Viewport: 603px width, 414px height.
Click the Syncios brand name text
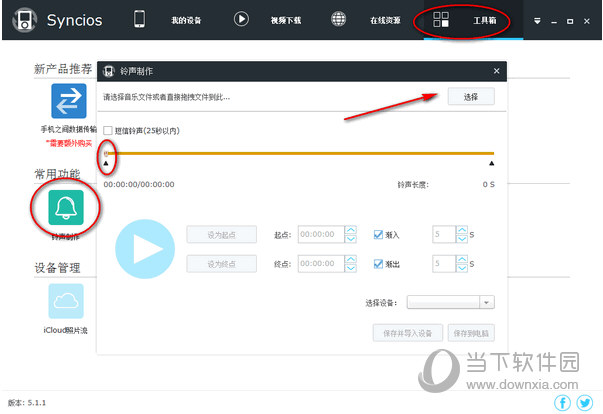75,20
